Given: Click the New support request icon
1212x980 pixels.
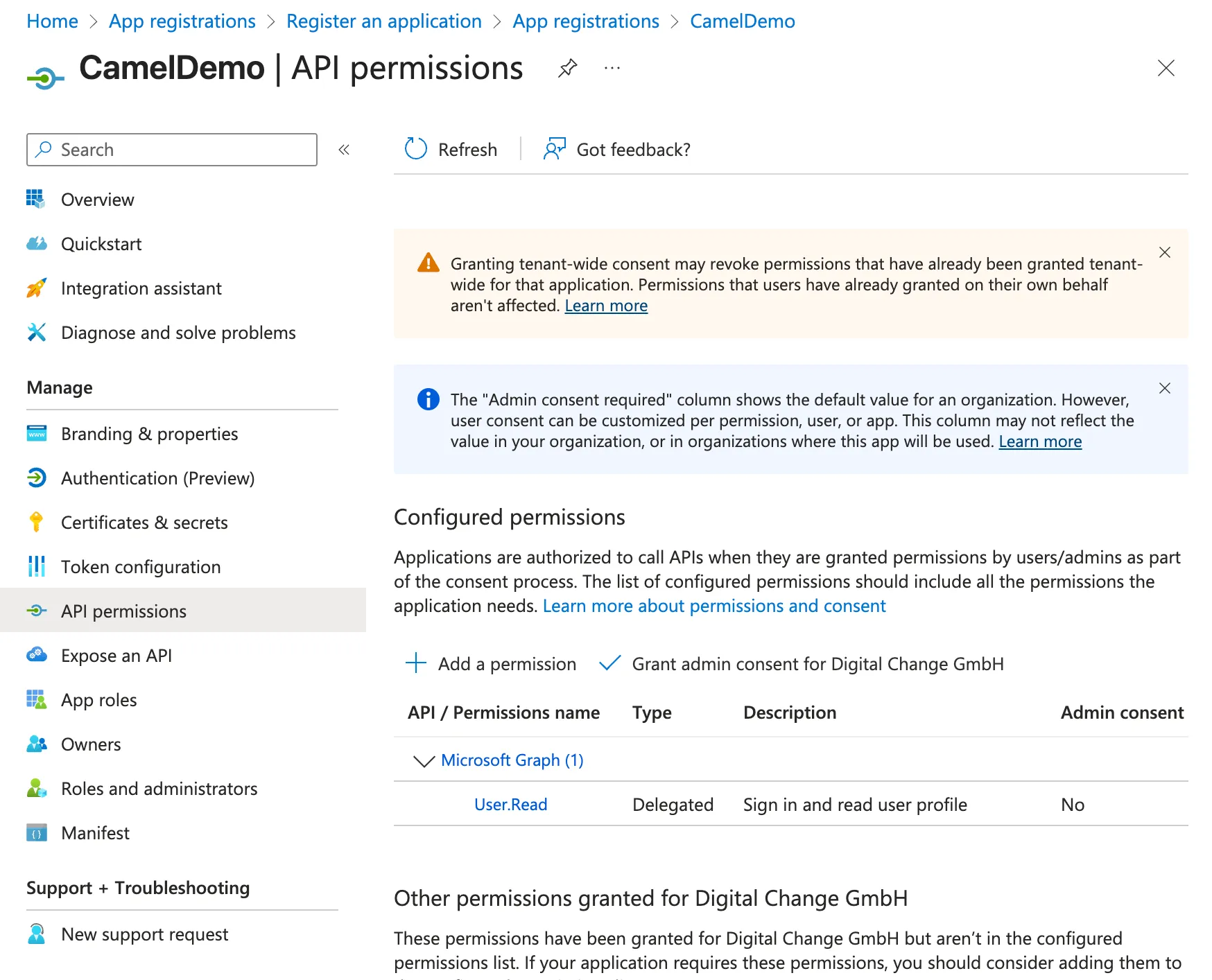Looking at the screenshot, I should [x=36, y=934].
